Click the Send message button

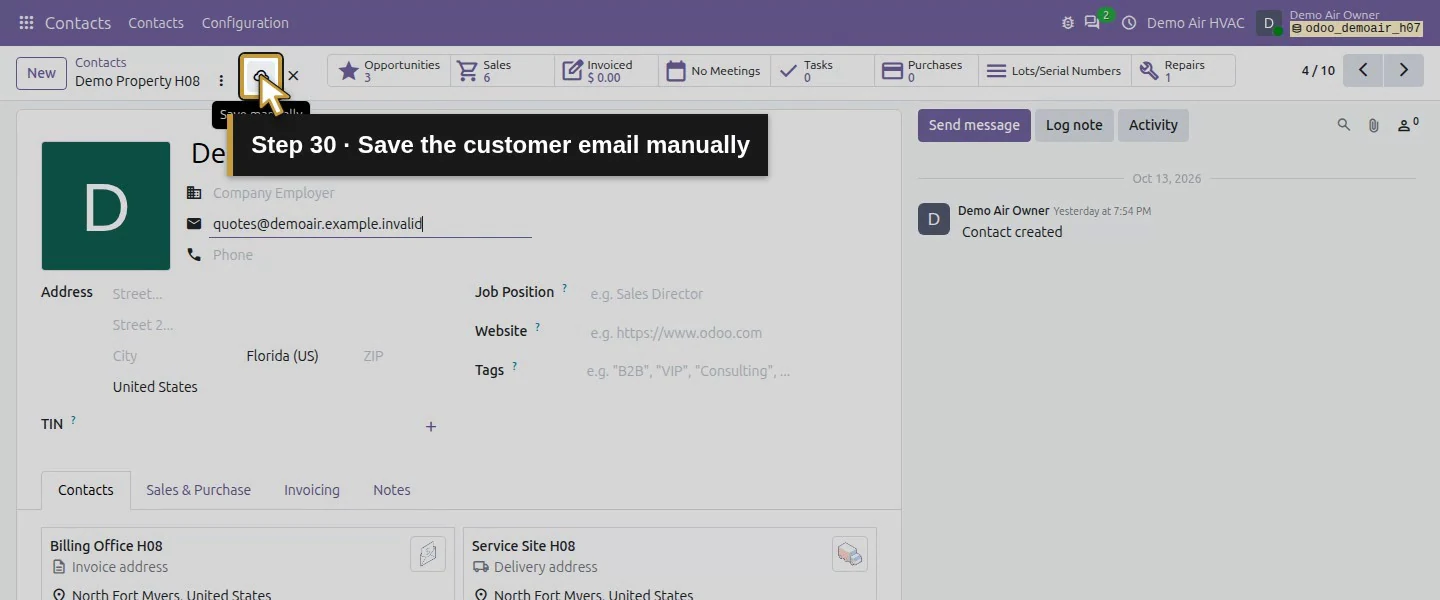click(974, 125)
